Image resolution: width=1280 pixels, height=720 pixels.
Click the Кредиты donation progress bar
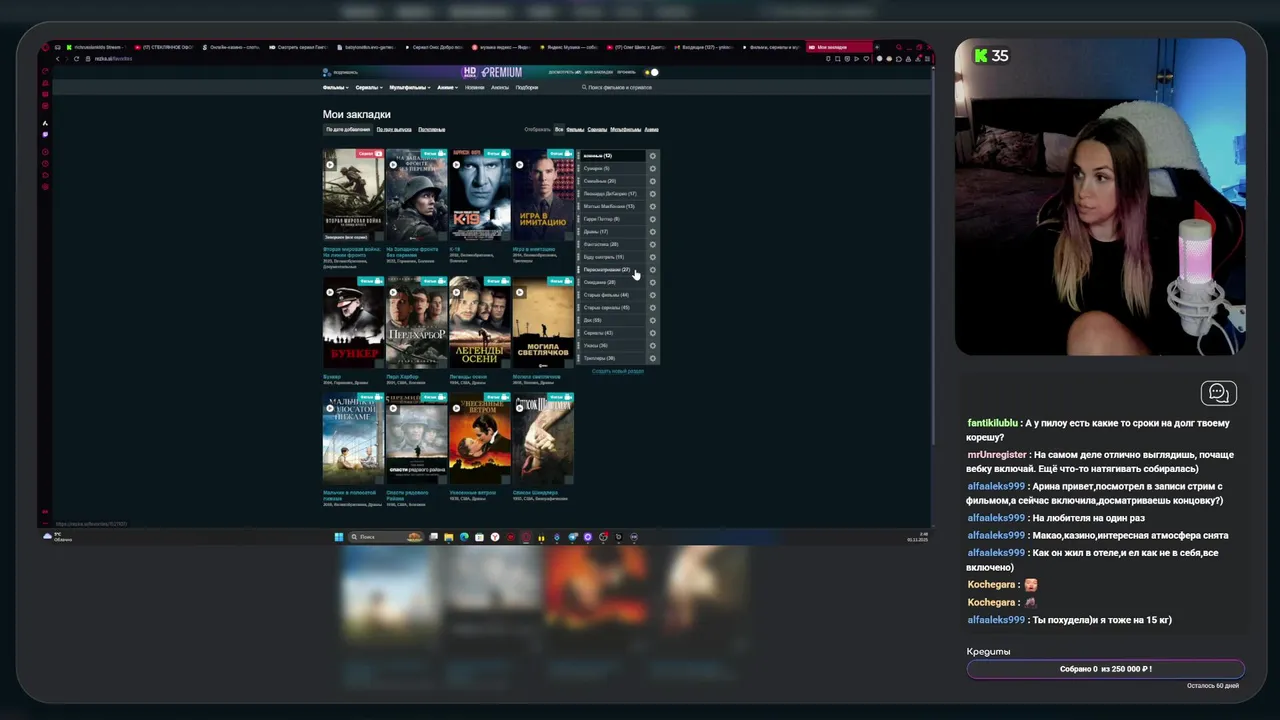[1105, 669]
